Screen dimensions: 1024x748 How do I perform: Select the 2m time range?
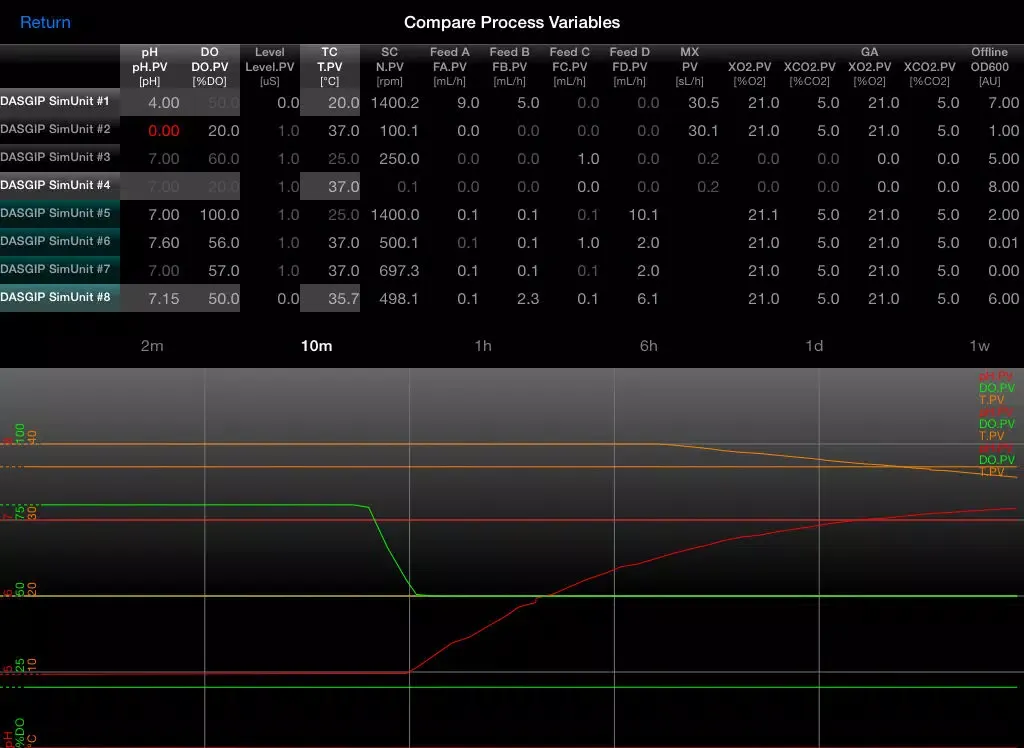(152, 346)
